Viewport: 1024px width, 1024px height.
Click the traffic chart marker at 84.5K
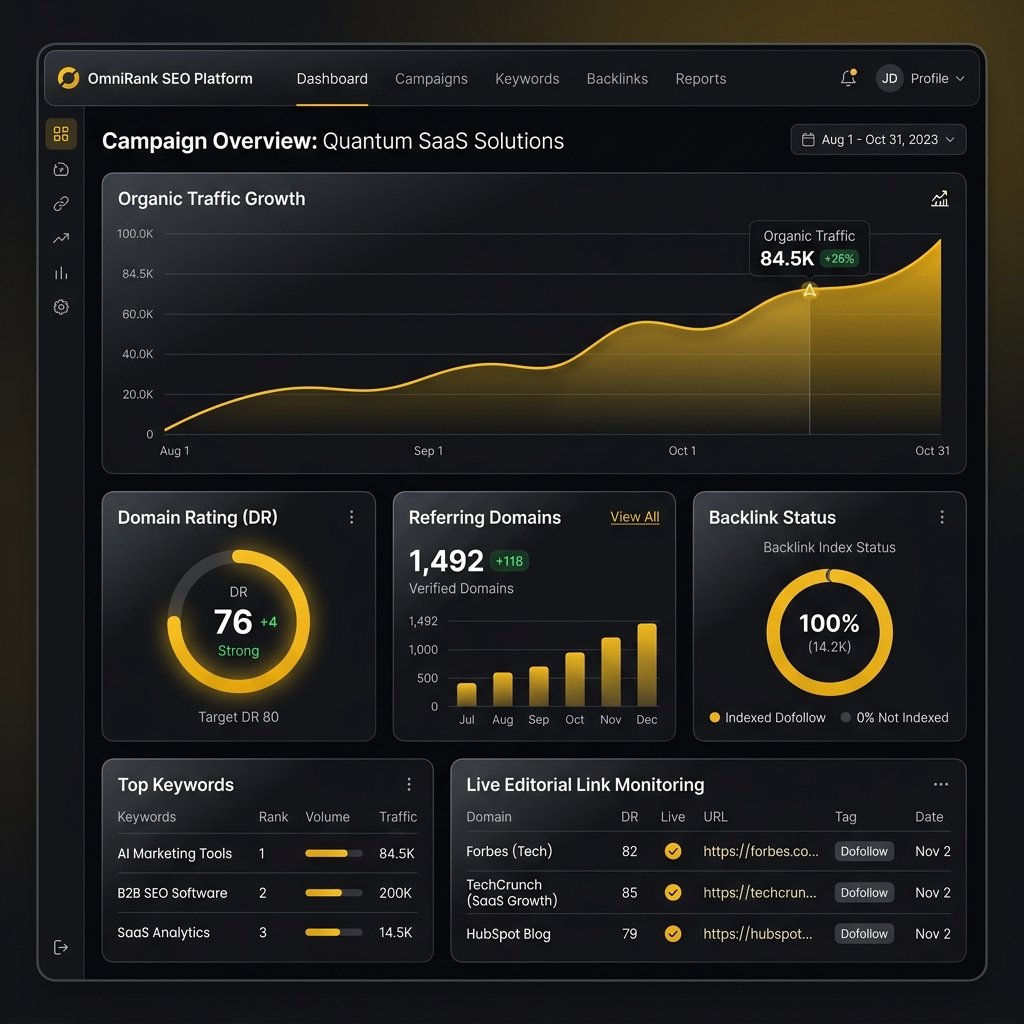pos(809,290)
